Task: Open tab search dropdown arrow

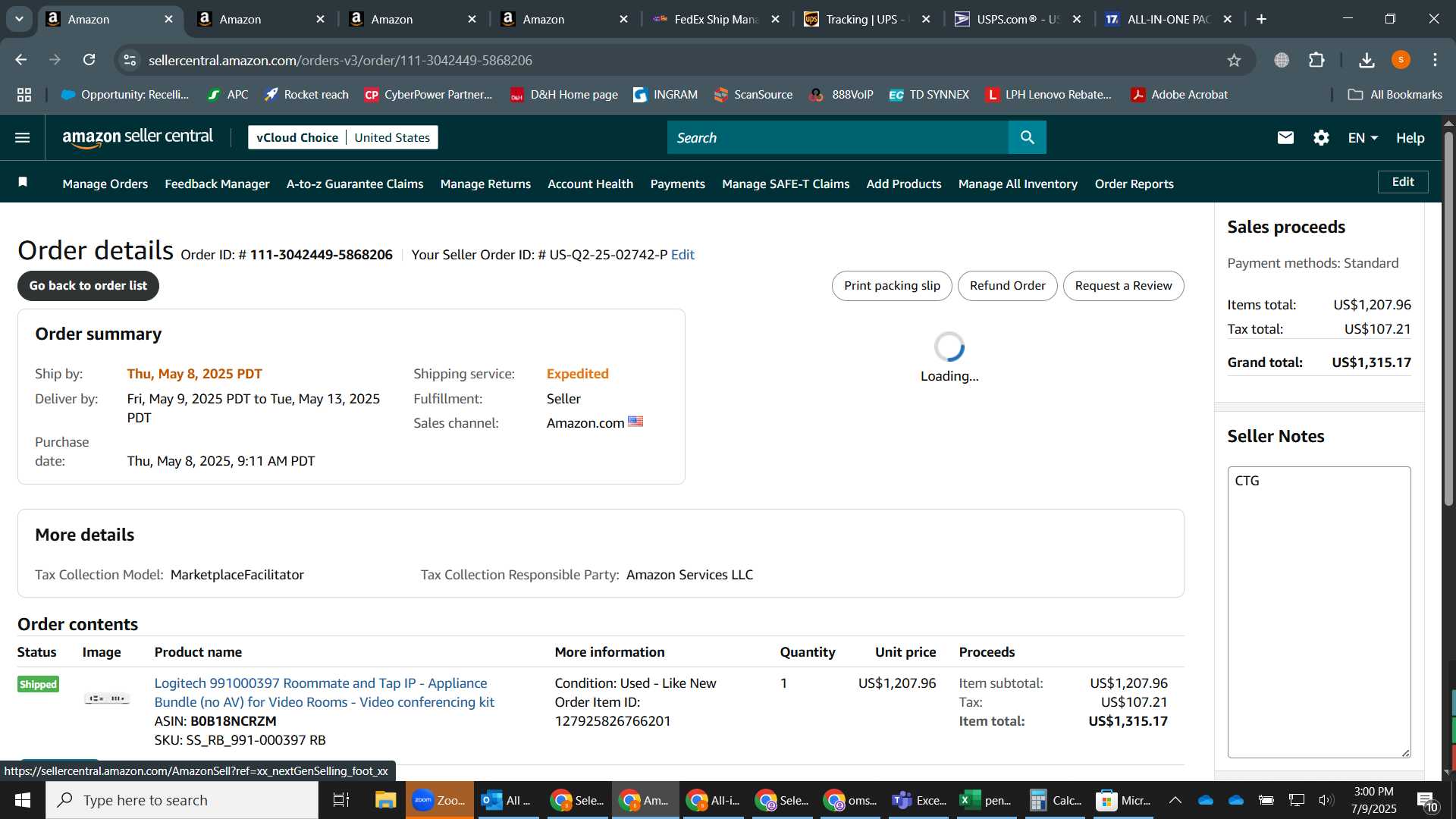Action: tap(19, 19)
